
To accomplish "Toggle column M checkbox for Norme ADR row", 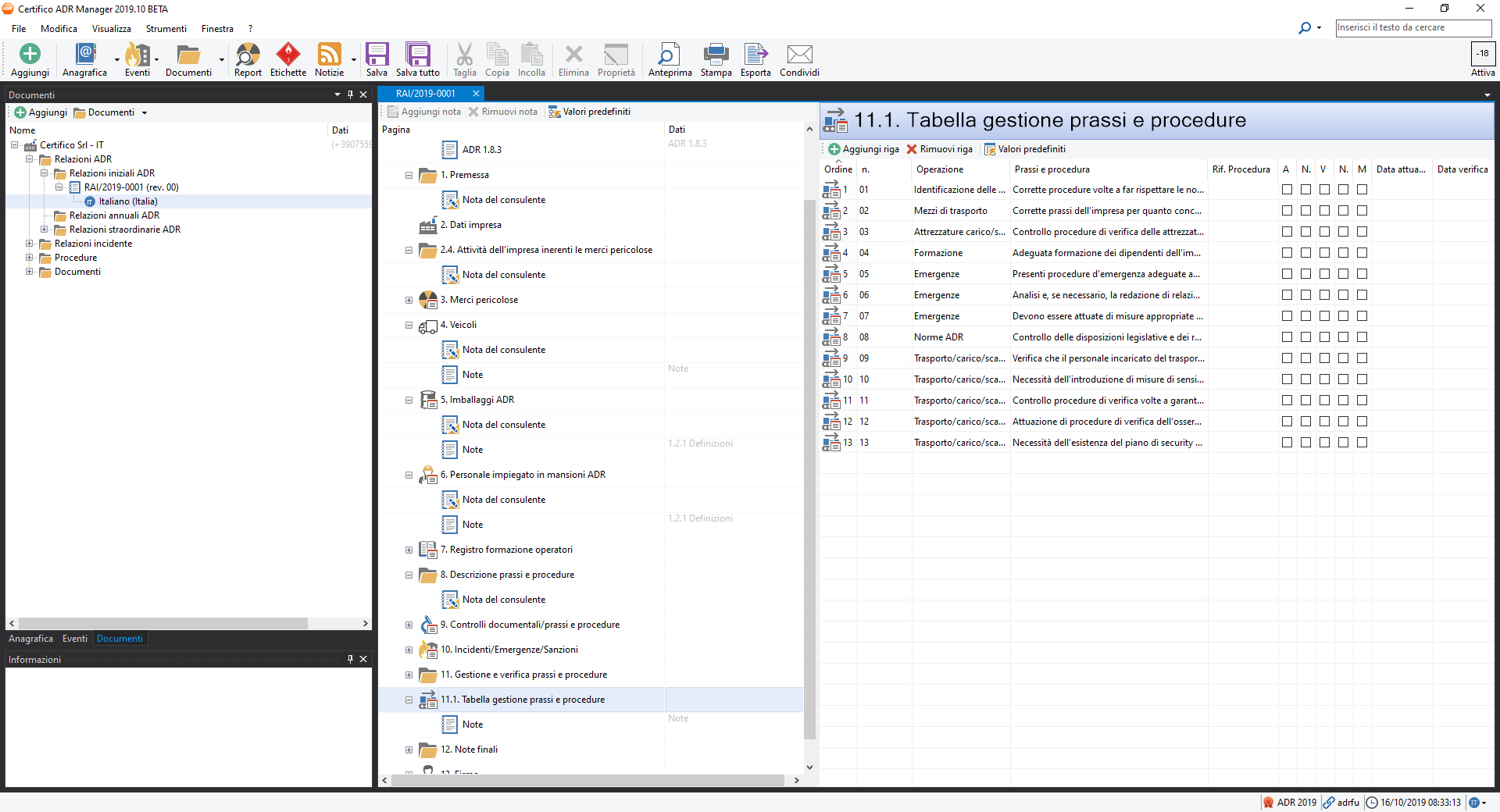I will [x=1362, y=337].
